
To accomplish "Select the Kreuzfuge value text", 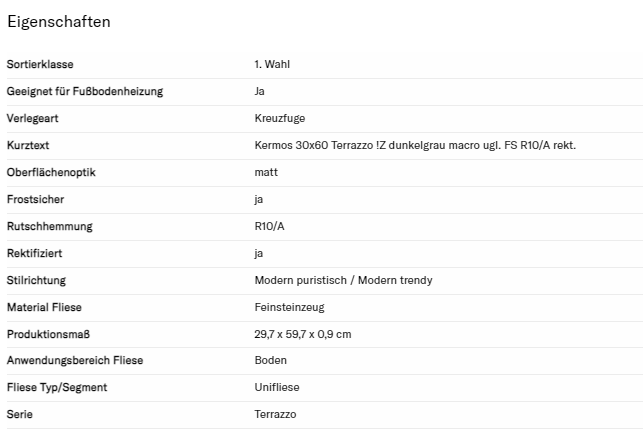I will tap(279, 119).
